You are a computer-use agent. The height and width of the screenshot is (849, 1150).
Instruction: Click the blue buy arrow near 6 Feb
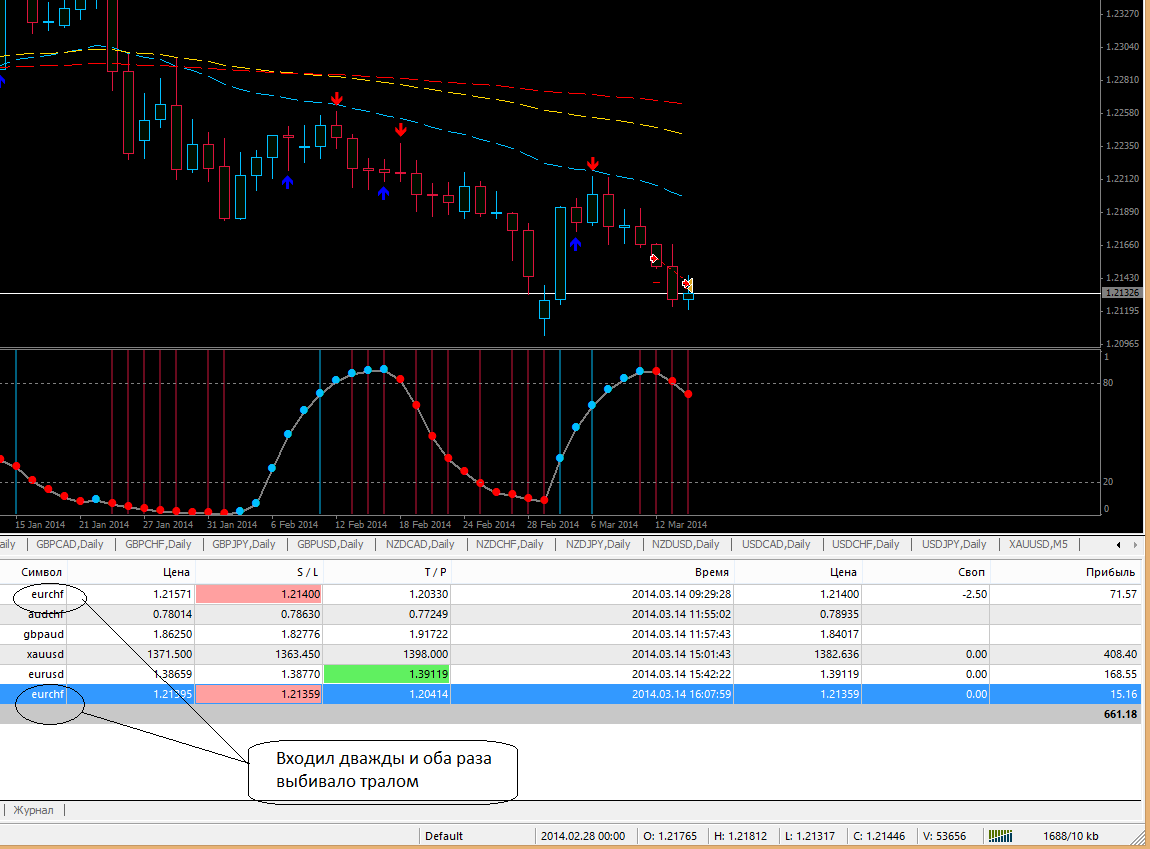(288, 182)
